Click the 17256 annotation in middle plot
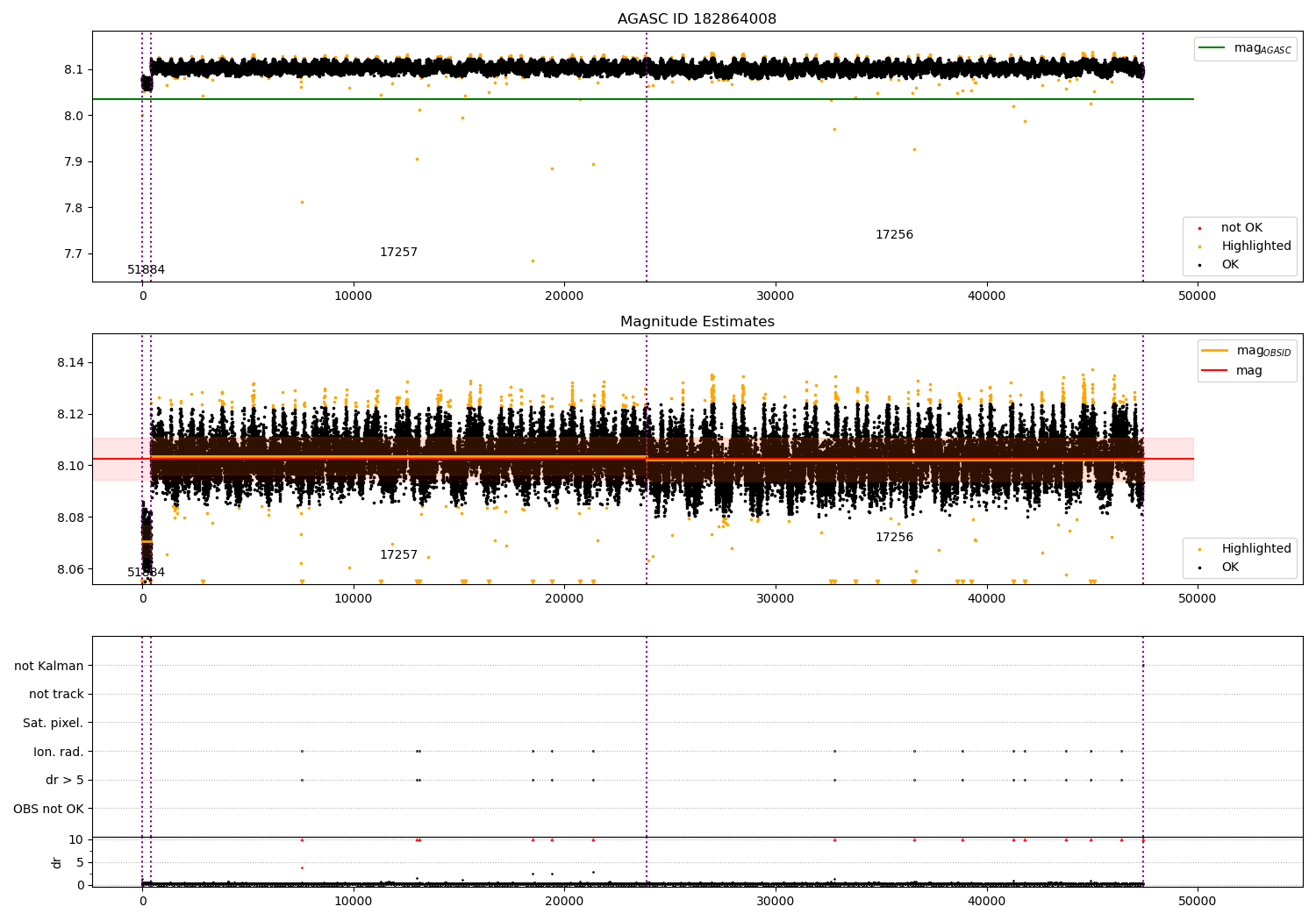This screenshot has width=1316, height=921. [894, 538]
